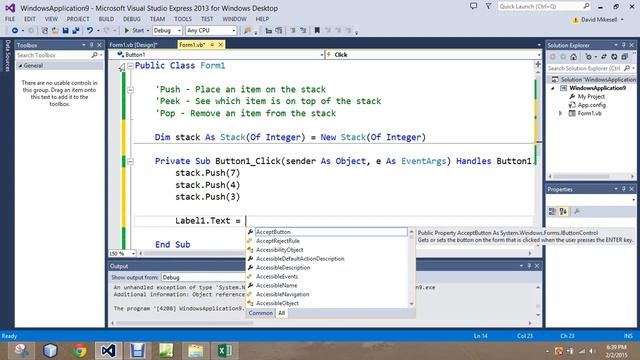Image resolution: width=640 pixels, height=360 pixels.
Task: Open the Show output from Debug dropdown
Action: (x=203, y=278)
